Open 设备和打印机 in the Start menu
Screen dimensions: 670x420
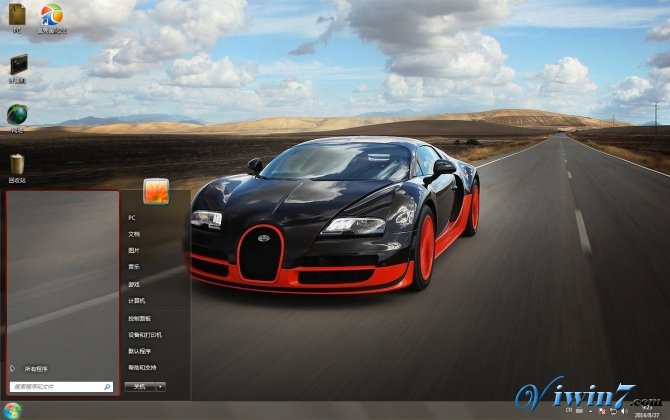(145, 335)
